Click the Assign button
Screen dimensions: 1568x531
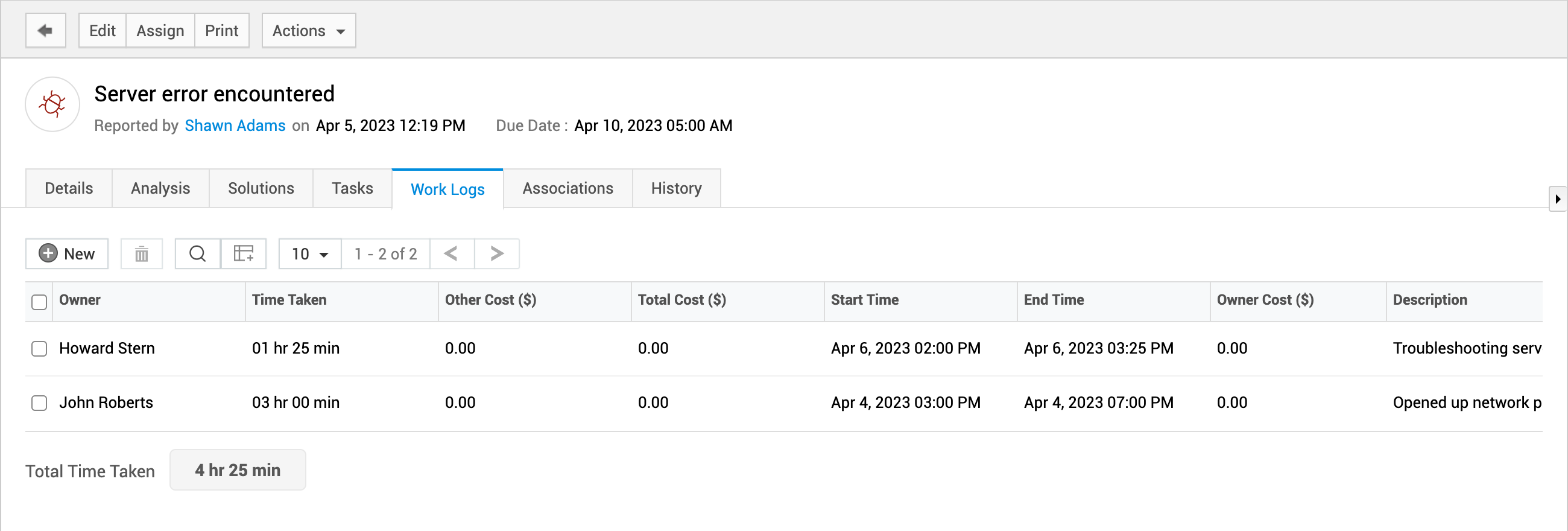point(160,30)
